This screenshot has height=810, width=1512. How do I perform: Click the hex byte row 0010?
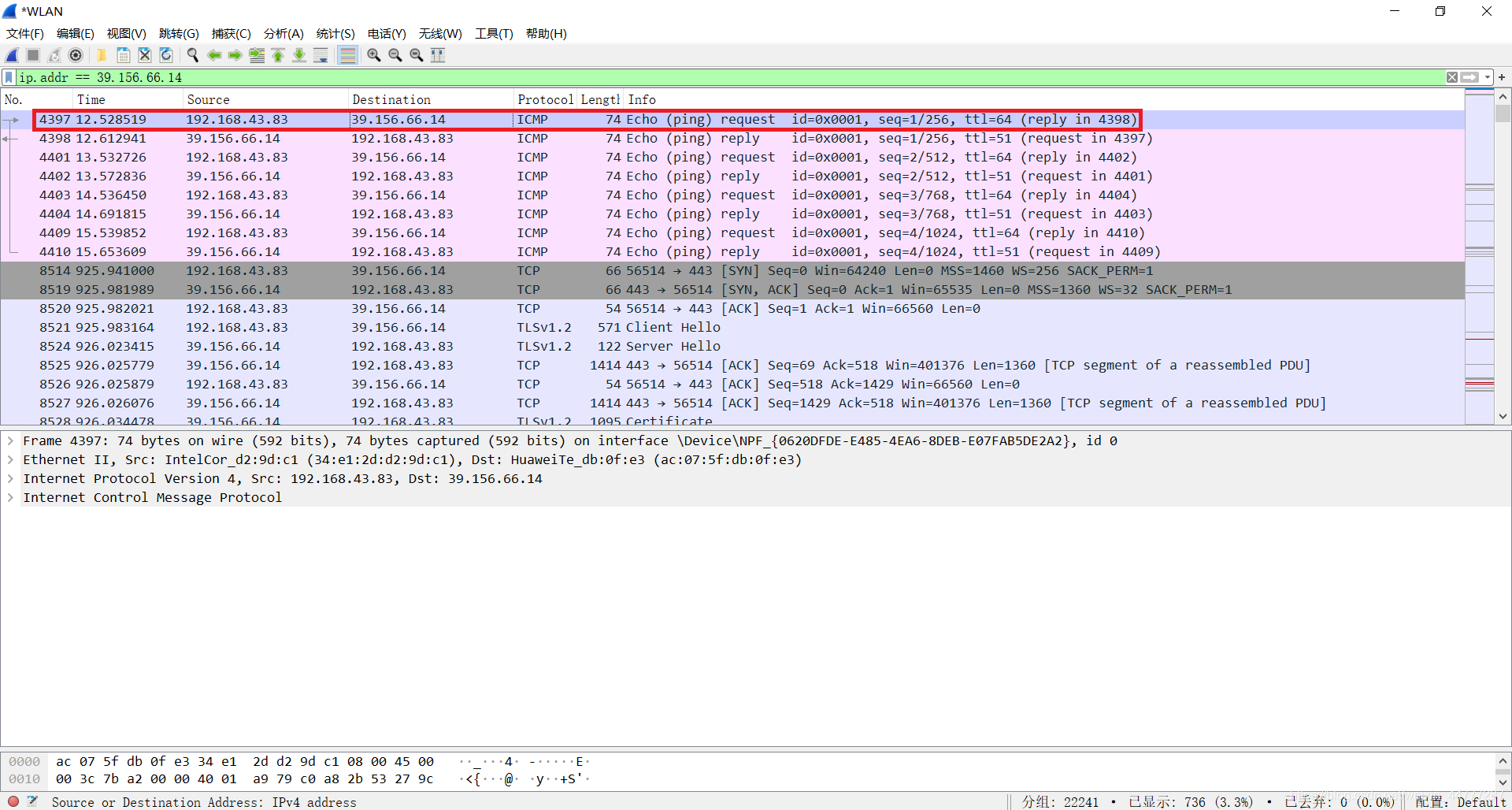[244, 779]
